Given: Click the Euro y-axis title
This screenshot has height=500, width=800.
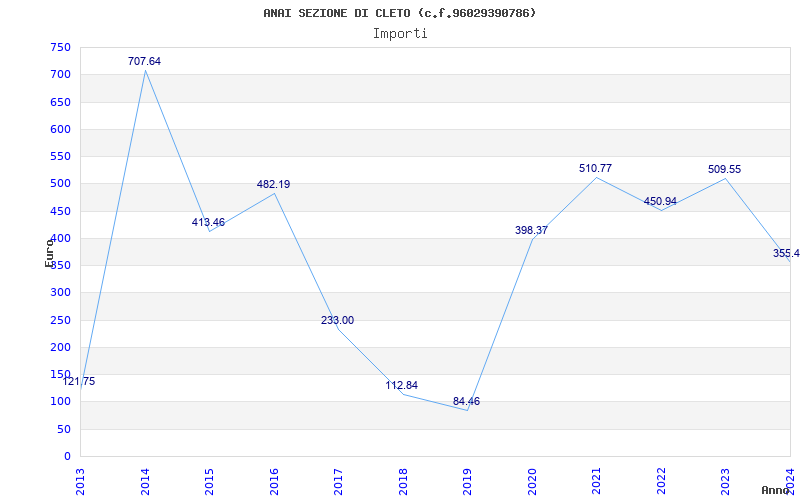Looking at the screenshot, I should coord(49,253).
